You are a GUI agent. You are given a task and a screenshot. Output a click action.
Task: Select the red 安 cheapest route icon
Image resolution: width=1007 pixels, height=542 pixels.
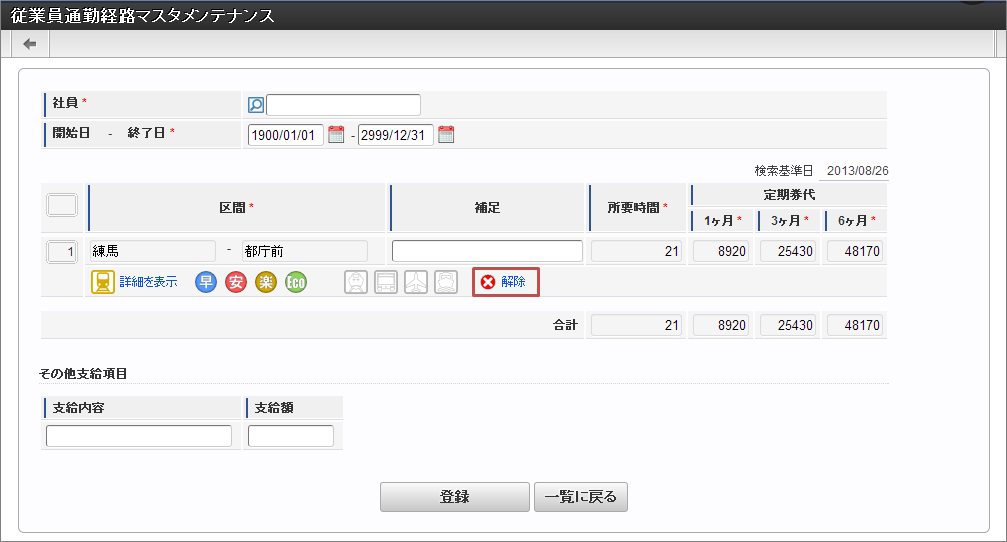[236, 282]
